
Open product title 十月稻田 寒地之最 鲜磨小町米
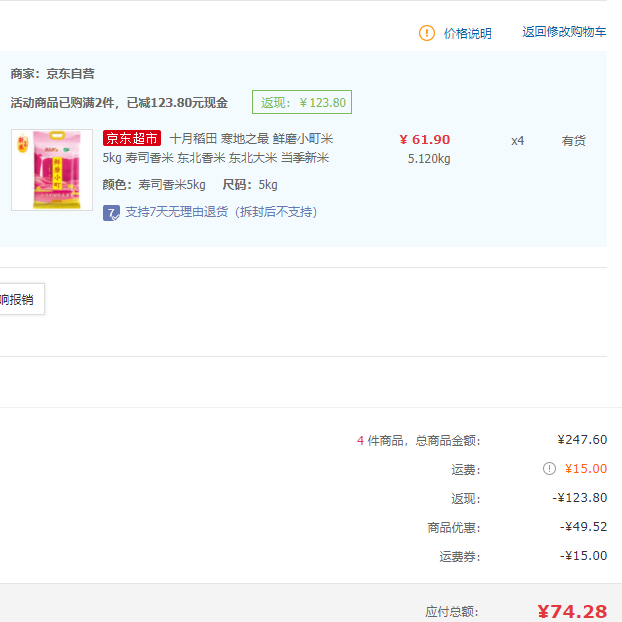point(251,139)
